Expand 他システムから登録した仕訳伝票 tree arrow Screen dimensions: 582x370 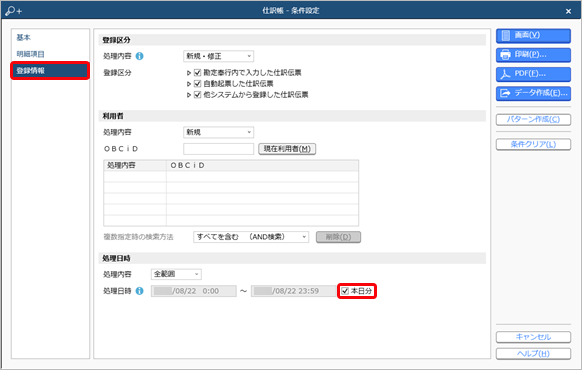189,95
